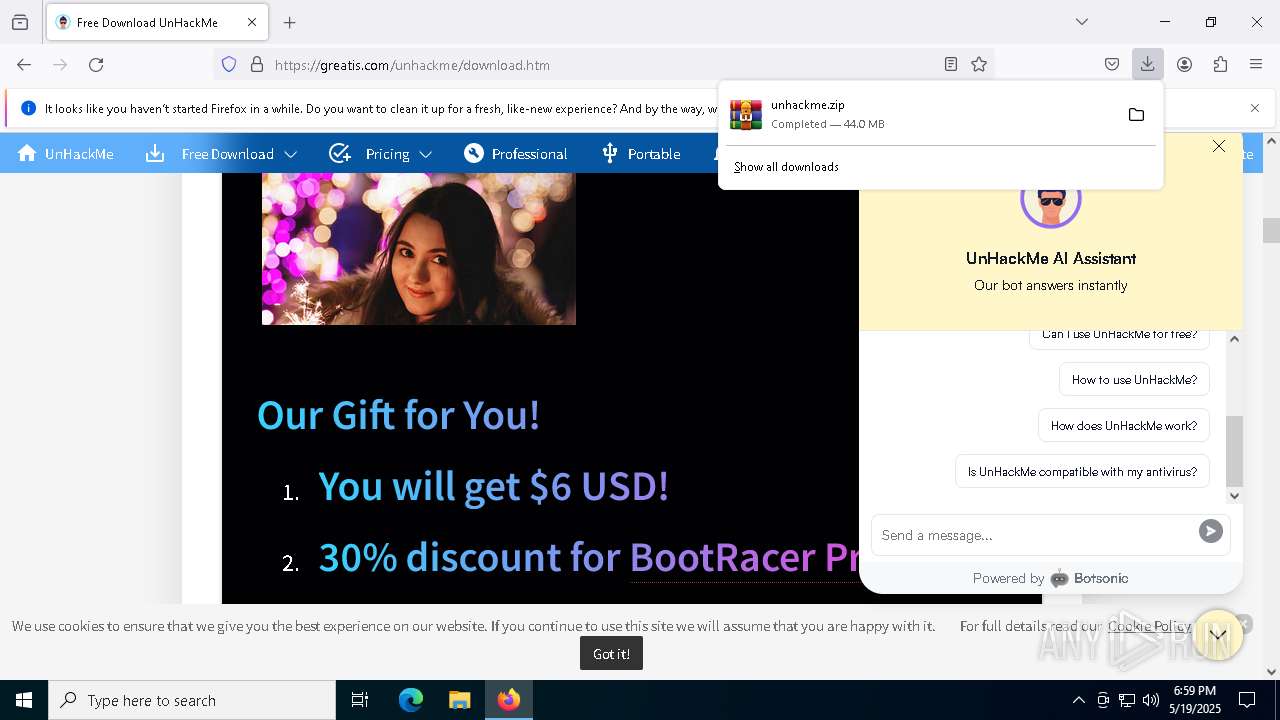
Task: Close the Free Download UnHackMe tab
Action: pyautogui.click(x=252, y=22)
